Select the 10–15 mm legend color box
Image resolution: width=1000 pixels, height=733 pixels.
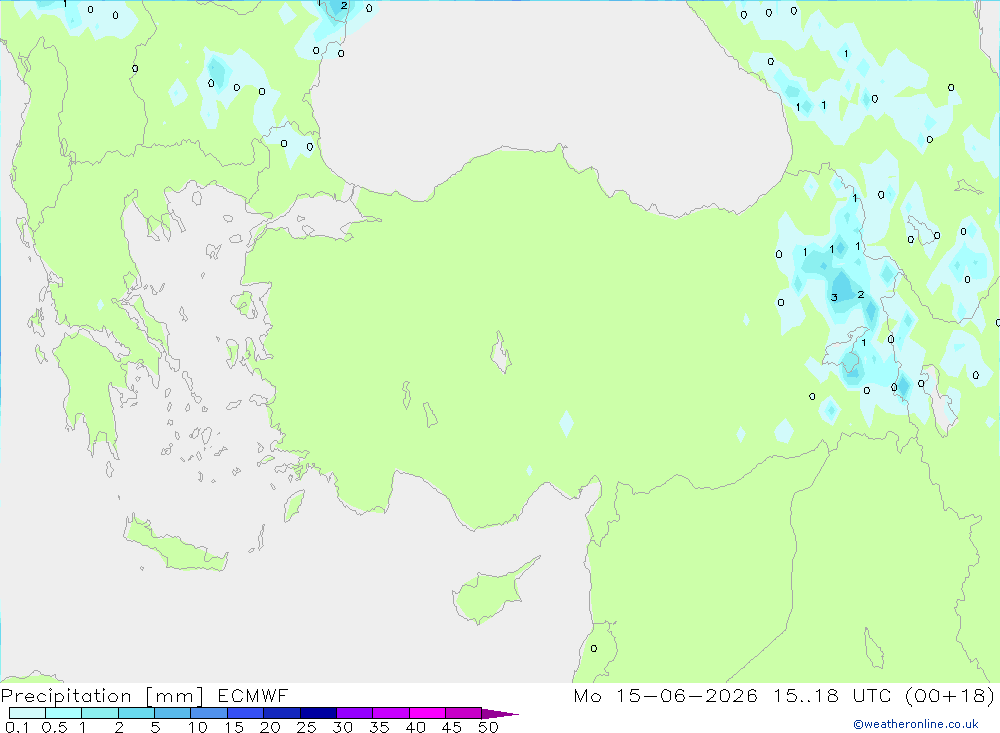click(x=209, y=713)
